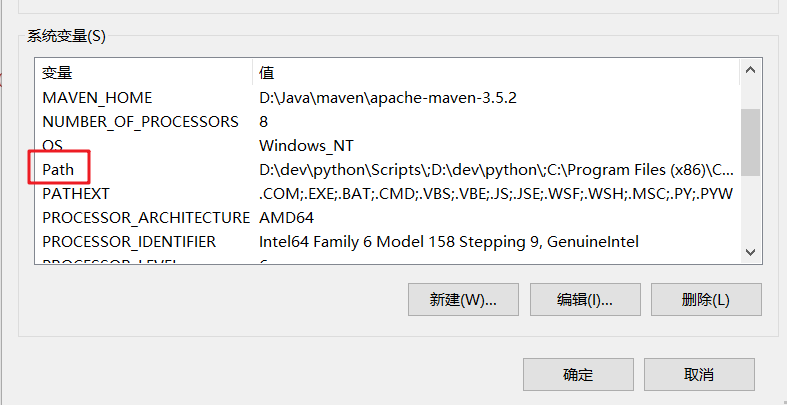The height and width of the screenshot is (405, 787).
Task: Click the Path value starting with D:\dev\python
Action: pos(496,170)
